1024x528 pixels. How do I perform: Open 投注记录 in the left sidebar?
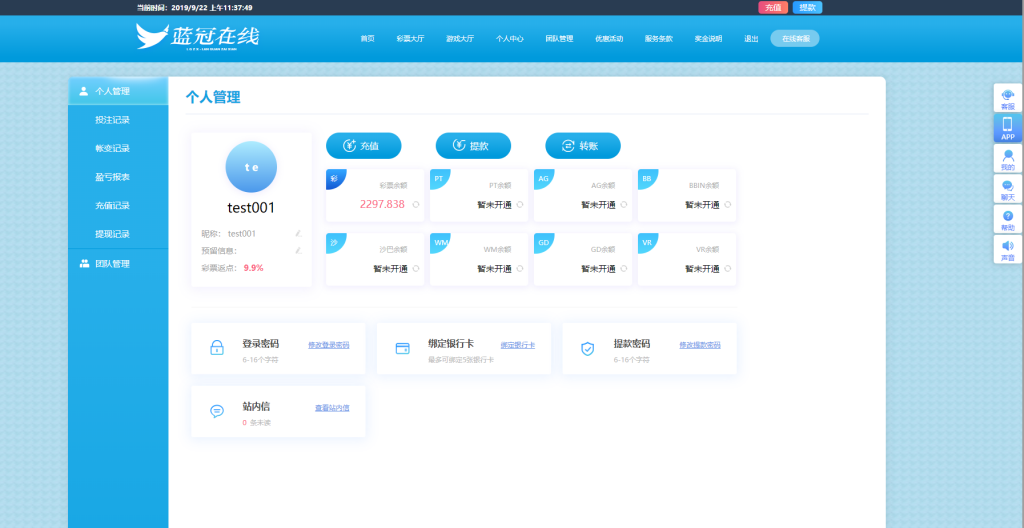[x=112, y=120]
